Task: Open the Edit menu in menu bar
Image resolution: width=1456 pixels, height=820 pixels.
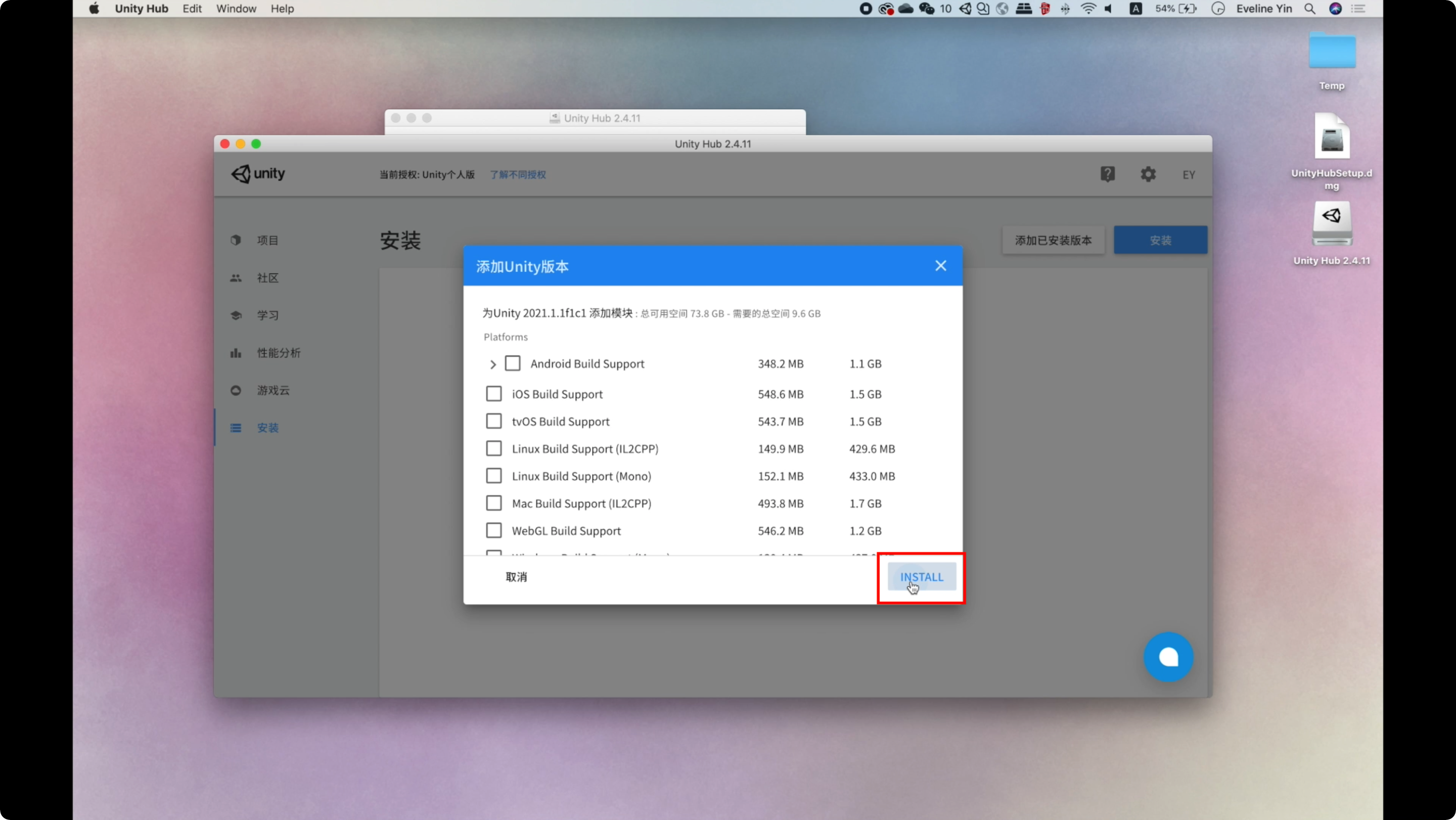Action: click(x=192, y=9)
